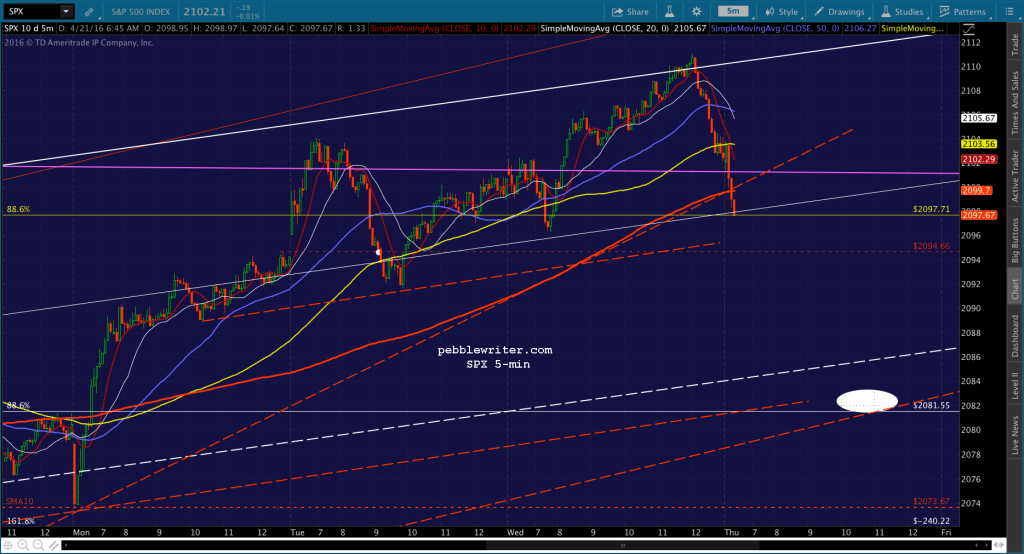
Task: Click the Thu label on time axis
Action: click(731, 532)
